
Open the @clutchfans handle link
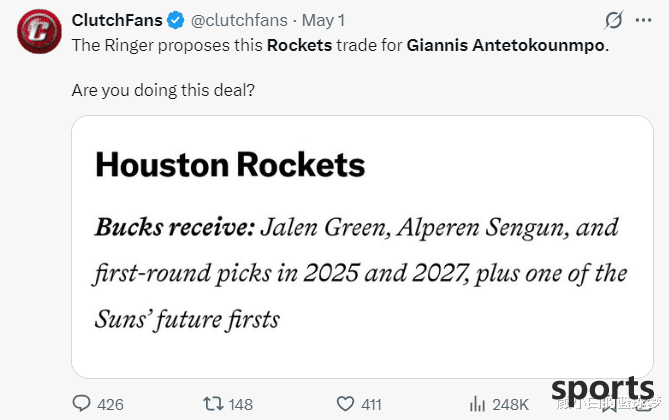[239, 20]
